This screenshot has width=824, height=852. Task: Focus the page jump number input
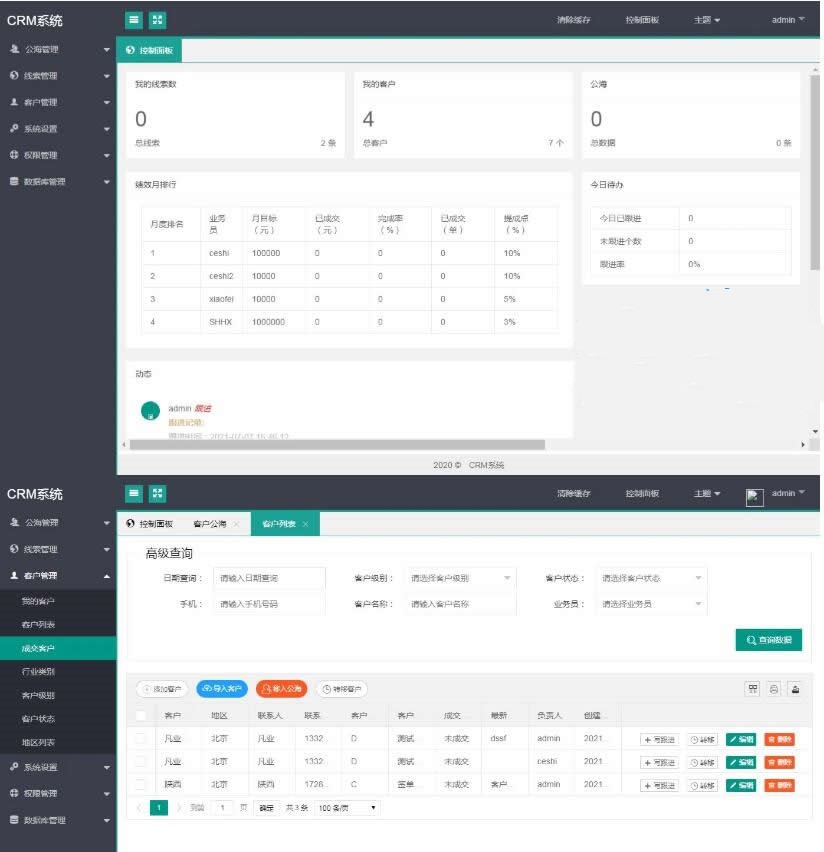click(x=222, y=808)
